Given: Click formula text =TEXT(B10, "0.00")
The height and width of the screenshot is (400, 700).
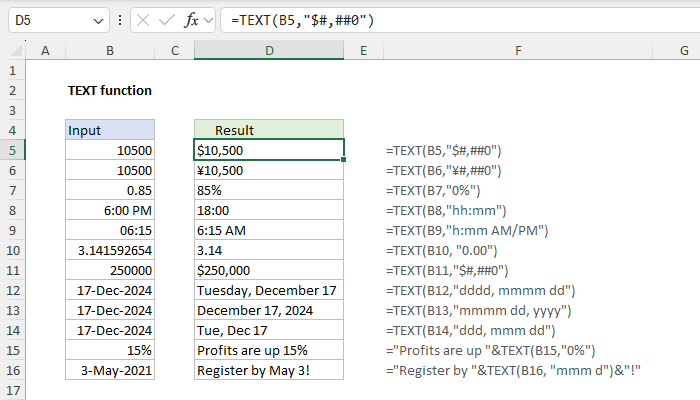Looking at the screenshot, I should coord(442,250).
